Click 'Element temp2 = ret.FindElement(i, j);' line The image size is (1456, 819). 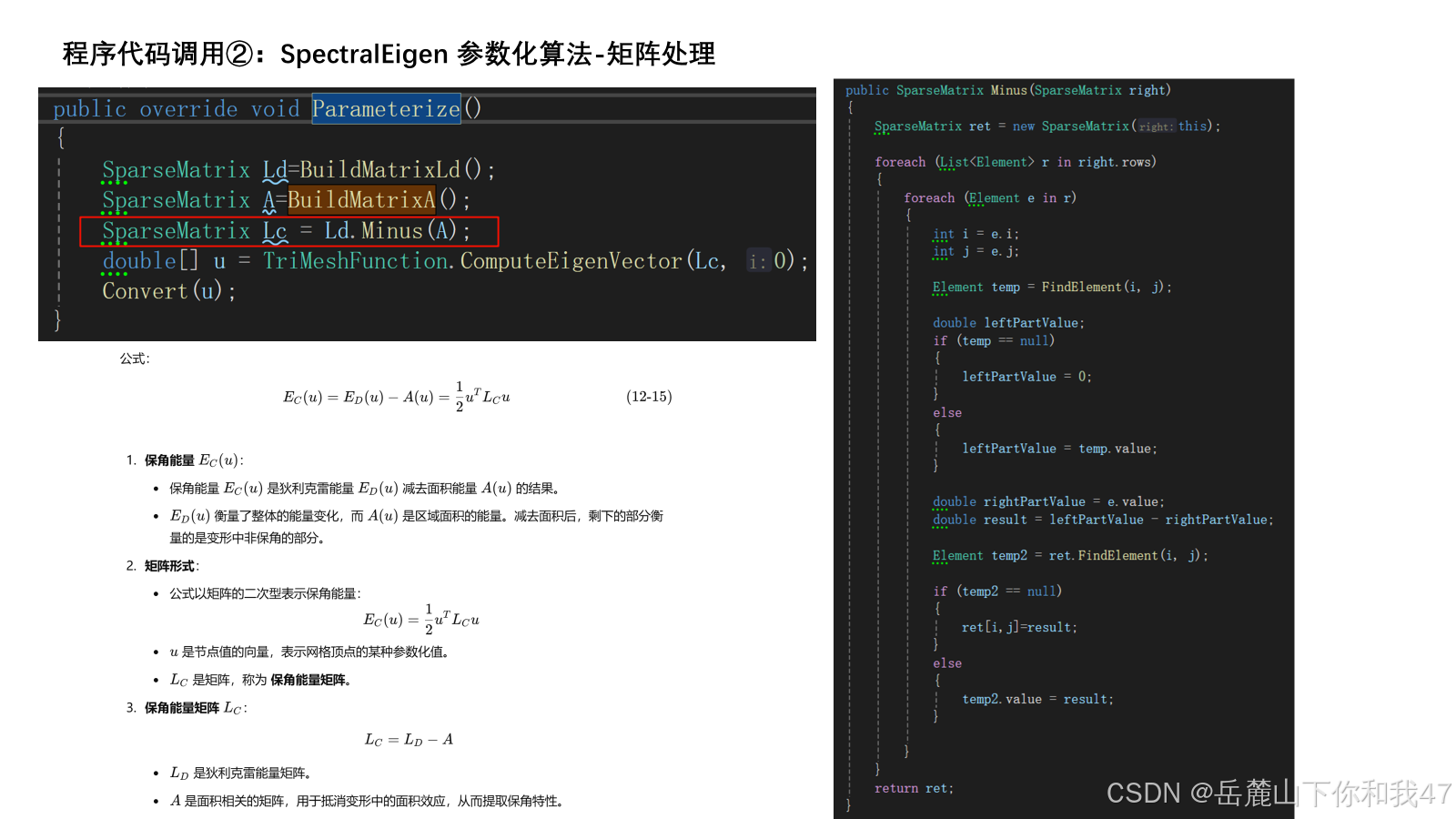[1070, 555]
